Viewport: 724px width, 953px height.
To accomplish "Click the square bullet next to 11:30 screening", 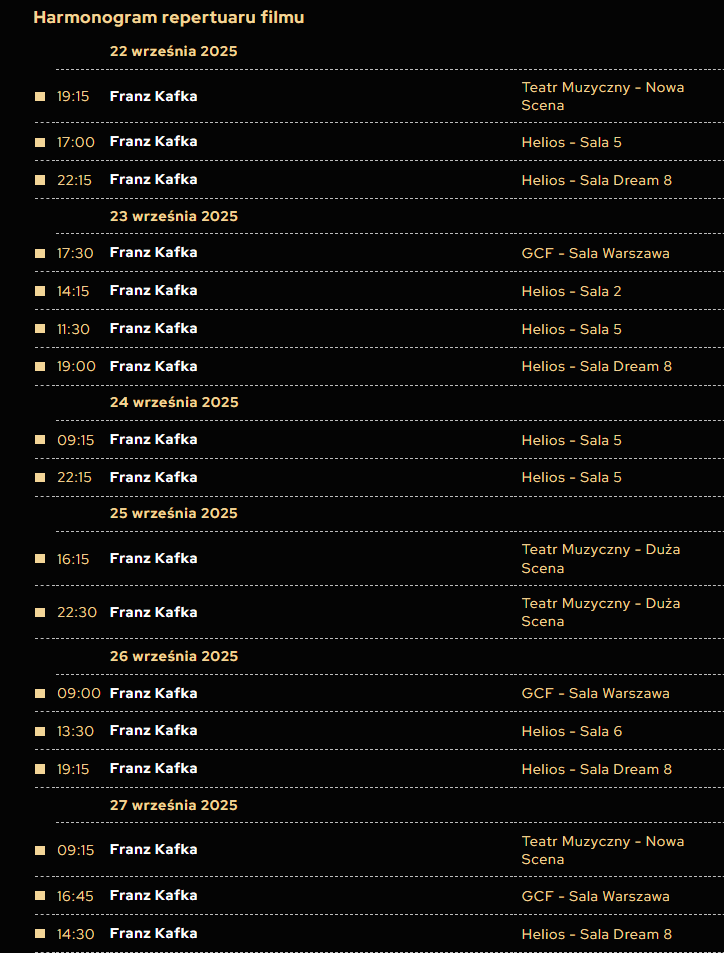I will point(40,329).
